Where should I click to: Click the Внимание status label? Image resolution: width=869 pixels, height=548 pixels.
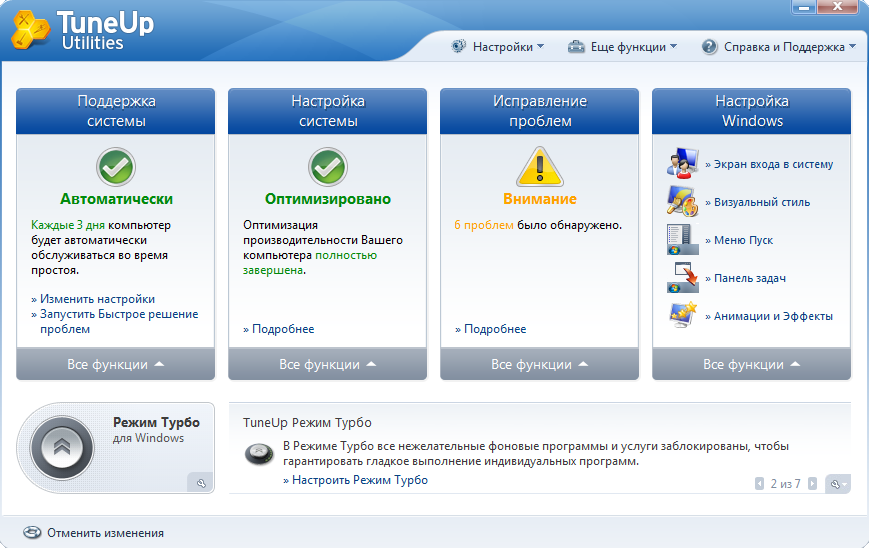540,198
